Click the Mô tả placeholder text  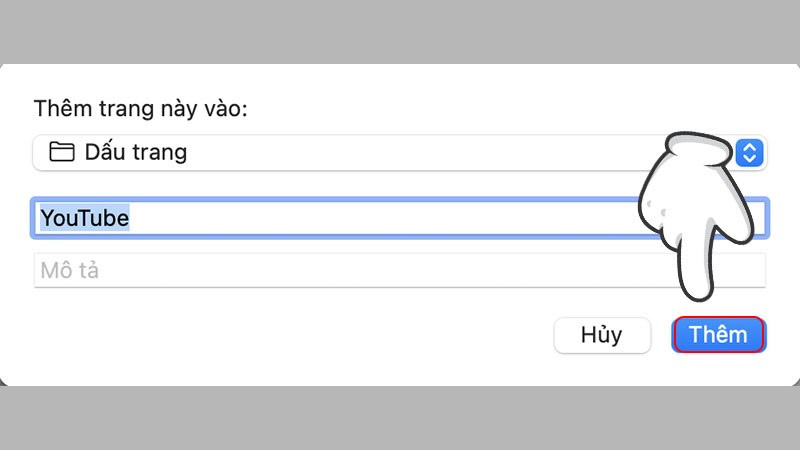[69, 270]
